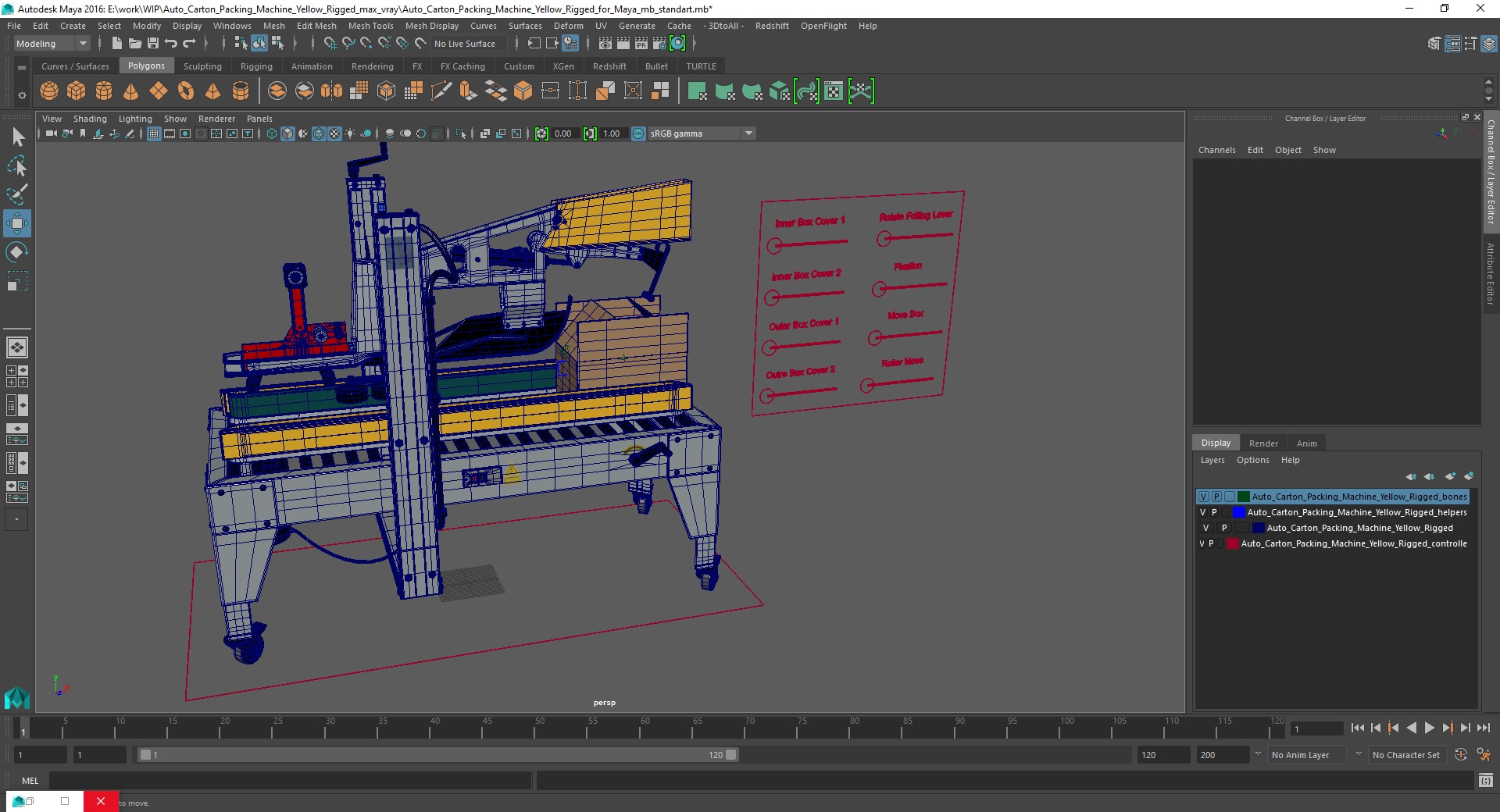Create a polygon sphere from the shelf

pyautogui.click(x=49, y=91)
